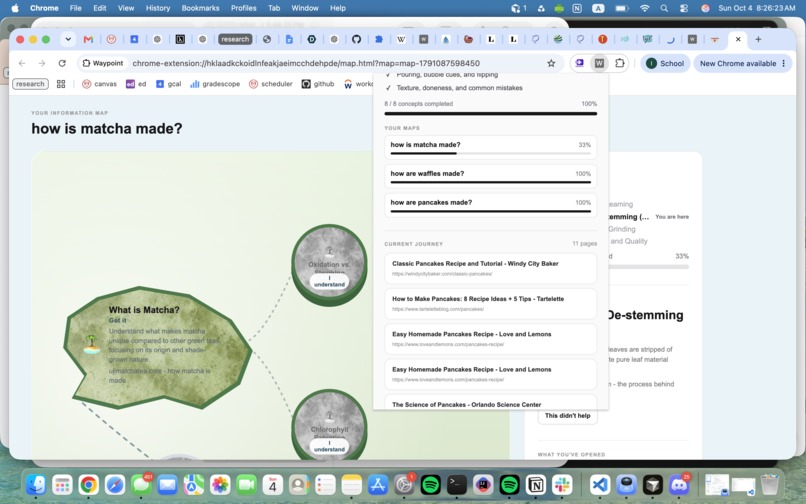The height and width of the screenshot is (504, 806).
Task: Click the matcha map 33% progress bar
Action: (x=490, y=153)
